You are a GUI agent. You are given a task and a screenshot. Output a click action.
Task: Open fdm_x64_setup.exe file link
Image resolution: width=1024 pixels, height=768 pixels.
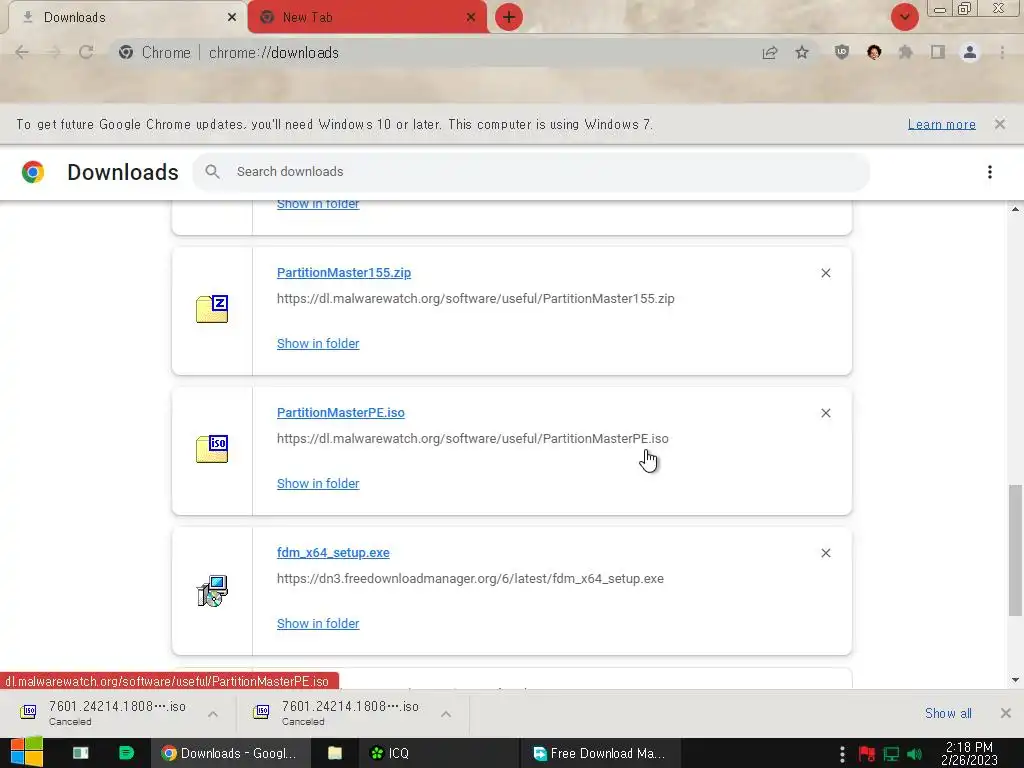pyautogui.click(x=333, y=552)
